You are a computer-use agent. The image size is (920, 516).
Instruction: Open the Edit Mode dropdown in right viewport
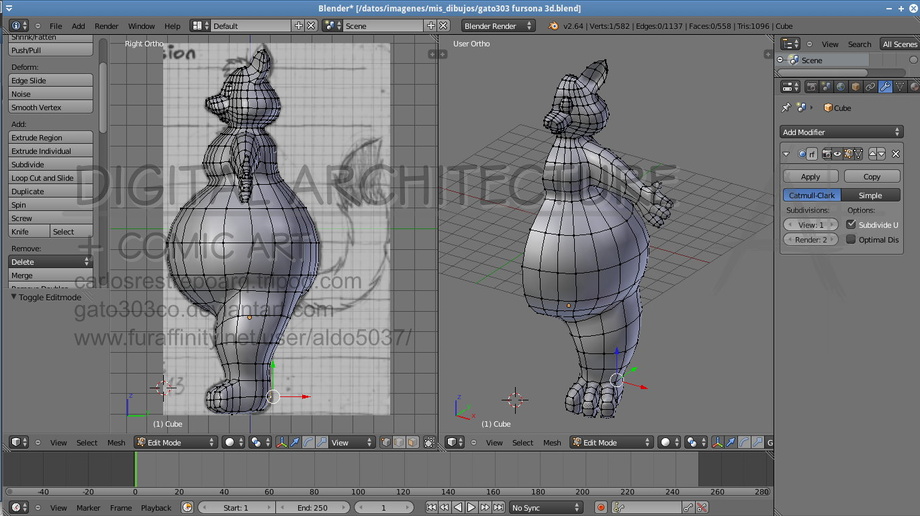(x=610, y=442)
